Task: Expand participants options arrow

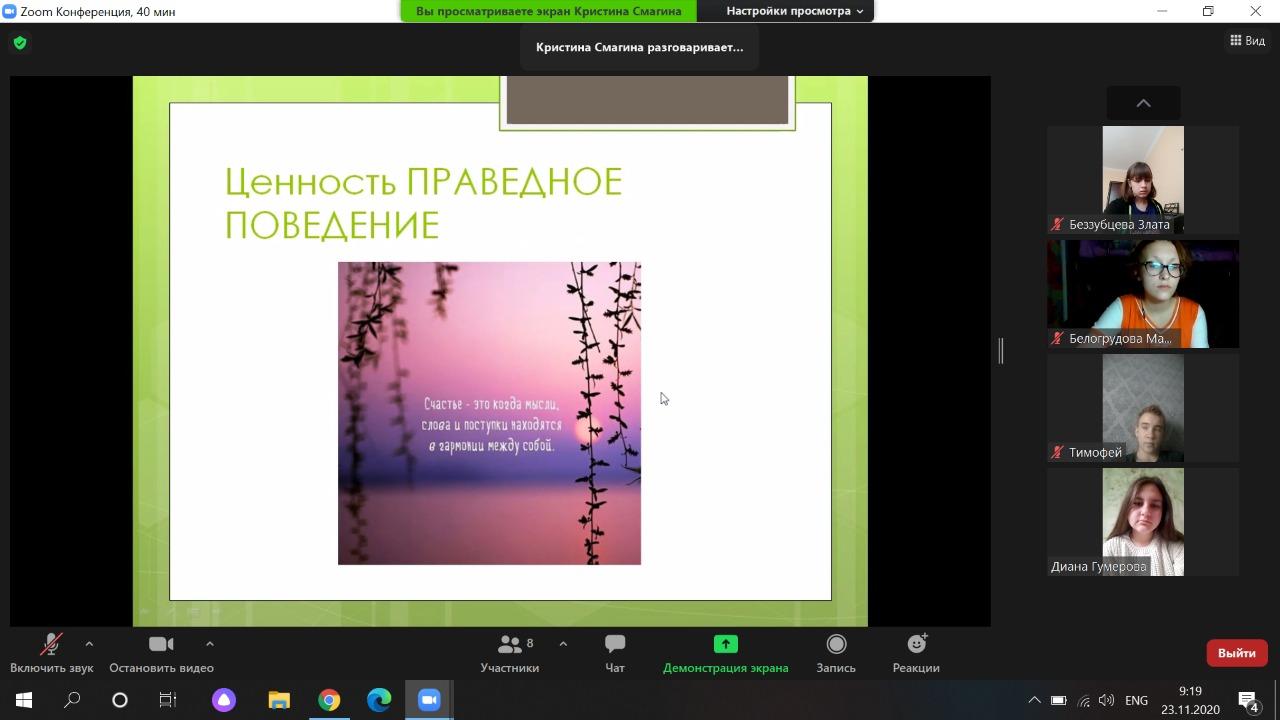Action: tap(563, 644)
